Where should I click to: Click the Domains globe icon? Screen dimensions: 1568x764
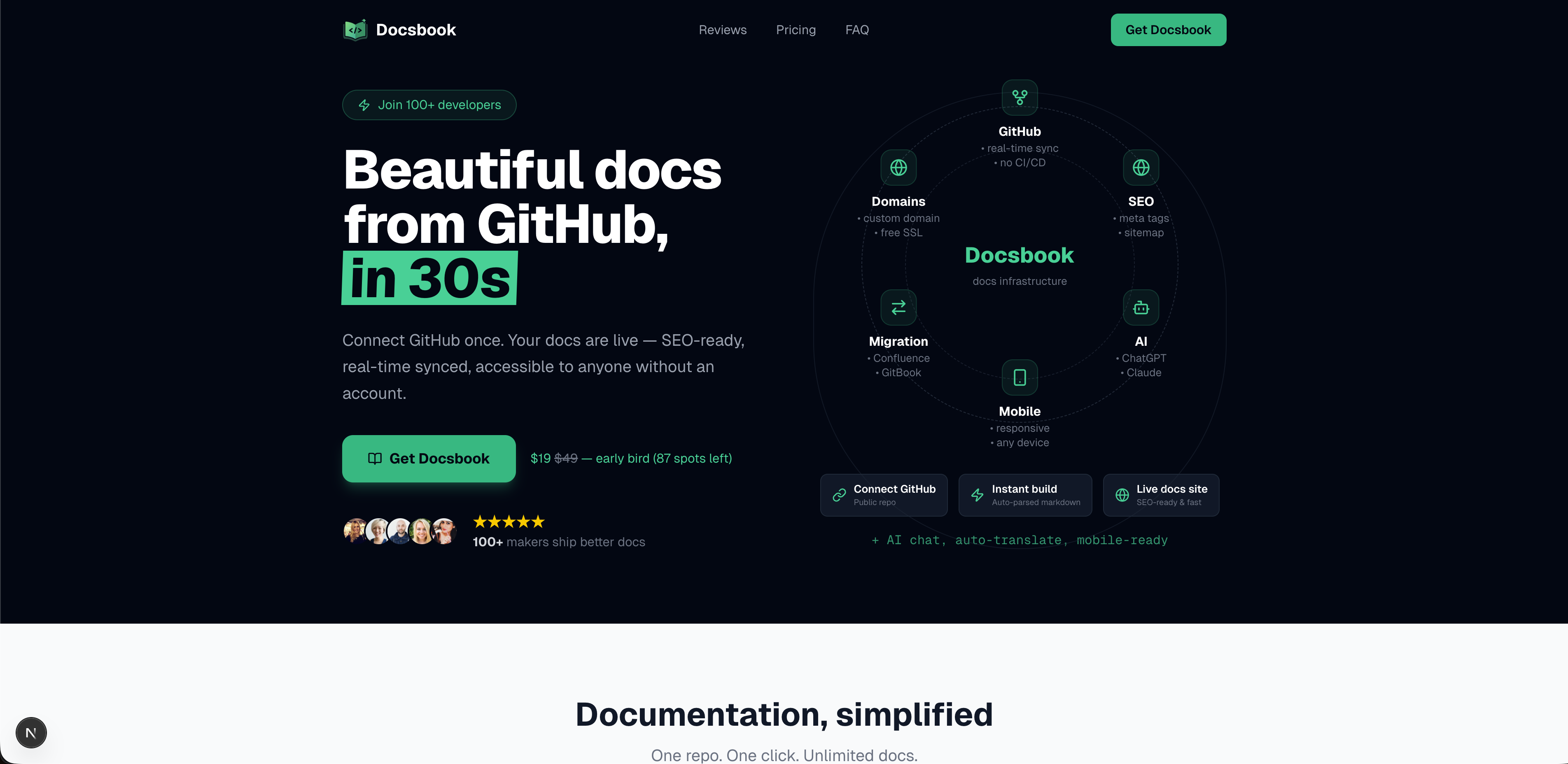point(899,168)
